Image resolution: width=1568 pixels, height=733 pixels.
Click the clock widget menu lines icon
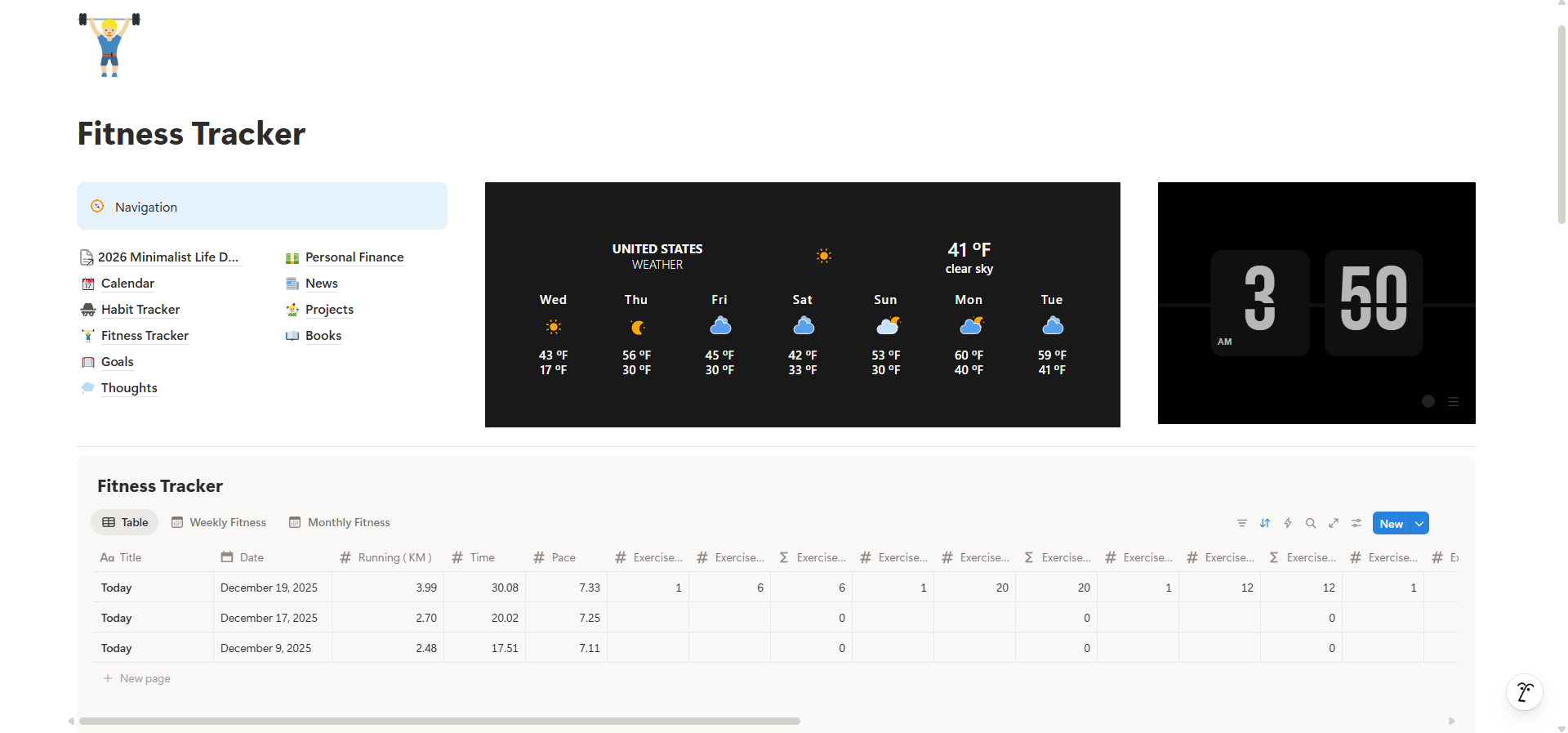coord(1453,401)
